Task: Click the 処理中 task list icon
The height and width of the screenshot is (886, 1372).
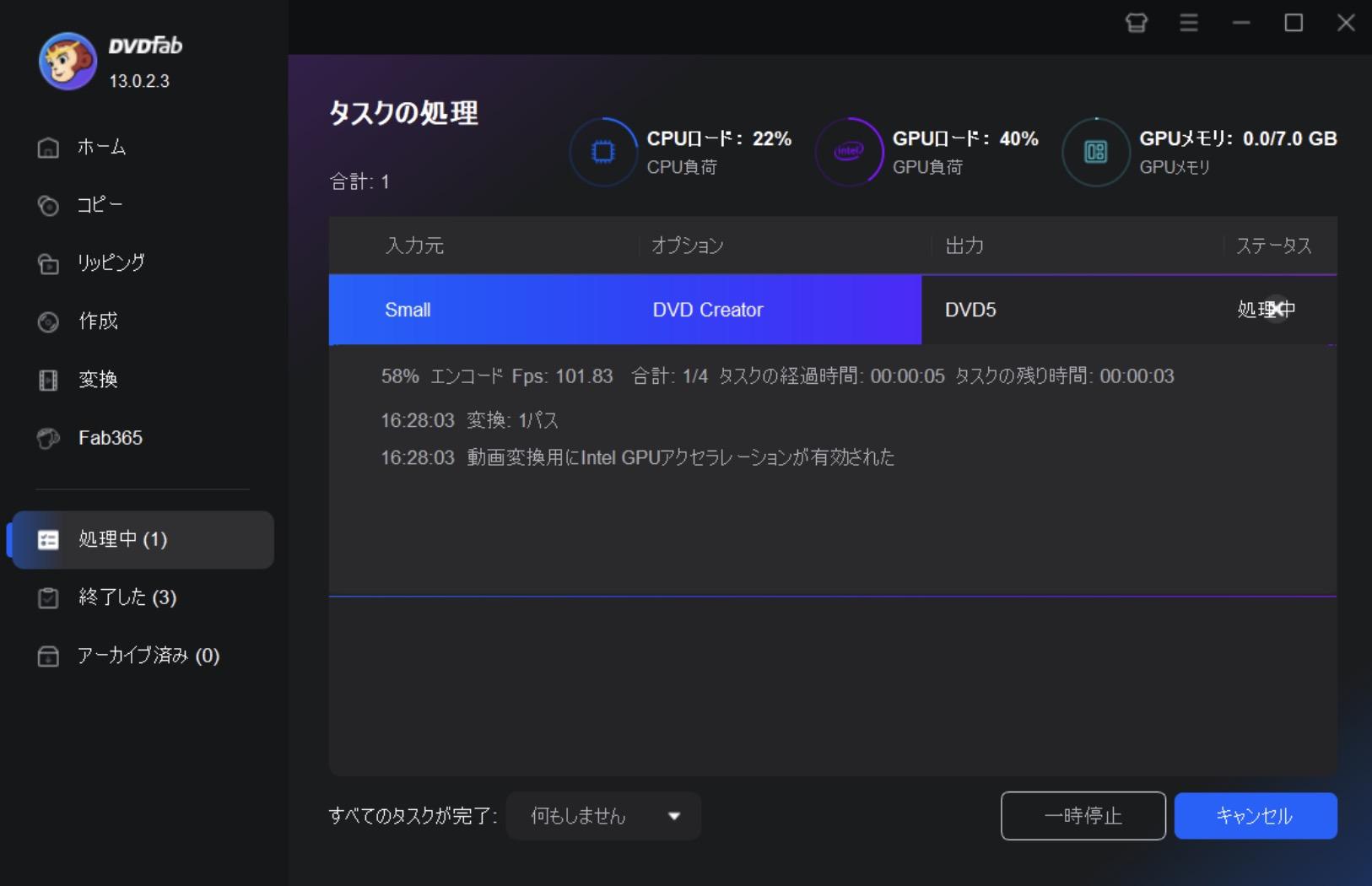Action: [48, 540]
